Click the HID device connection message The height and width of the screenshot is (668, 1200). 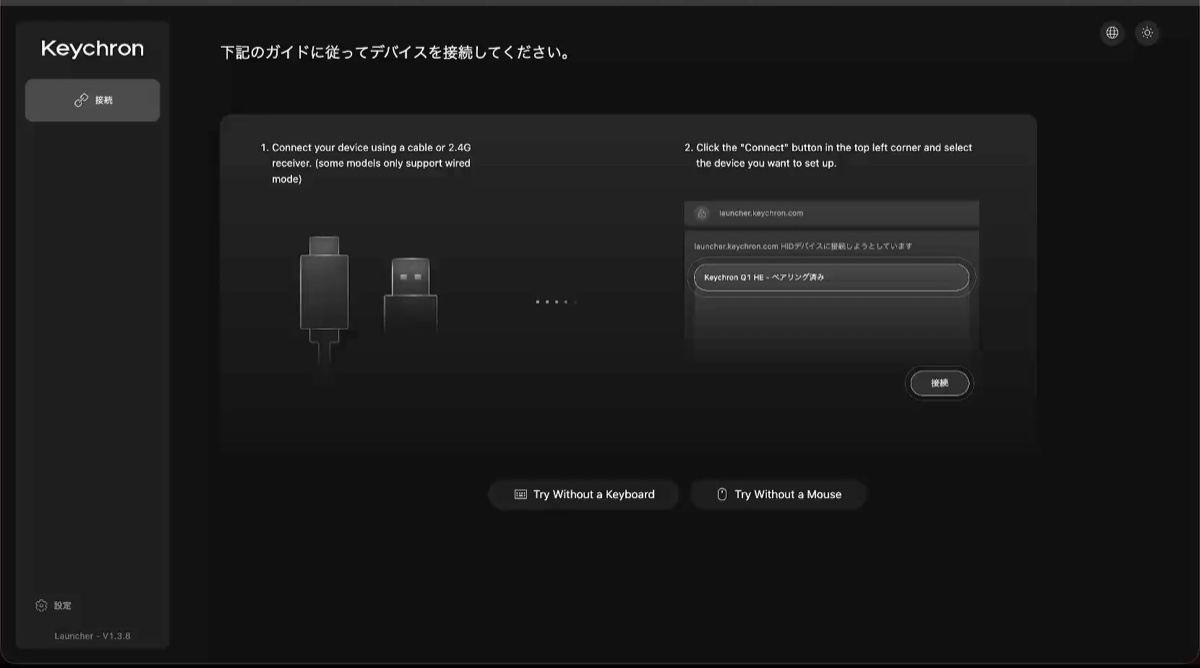803,245
